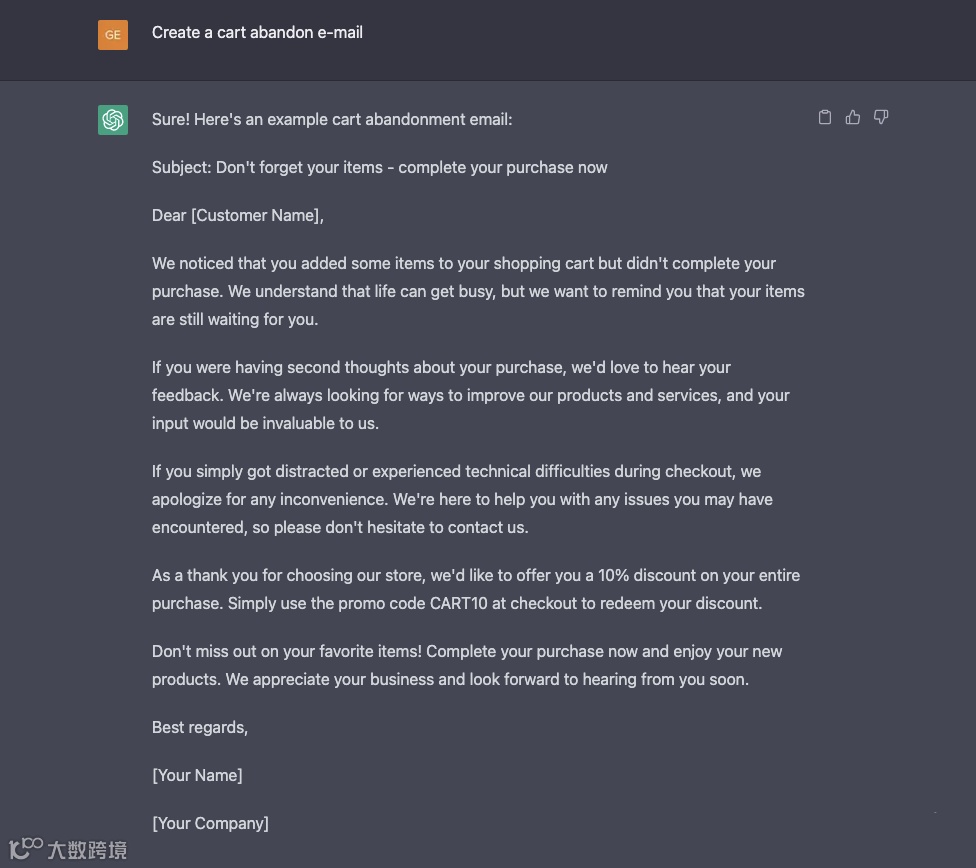This screenshot has height=868, width=976.
Task: Click the intro line 'Sure! Here's an example'
Action: pos(332,119)
